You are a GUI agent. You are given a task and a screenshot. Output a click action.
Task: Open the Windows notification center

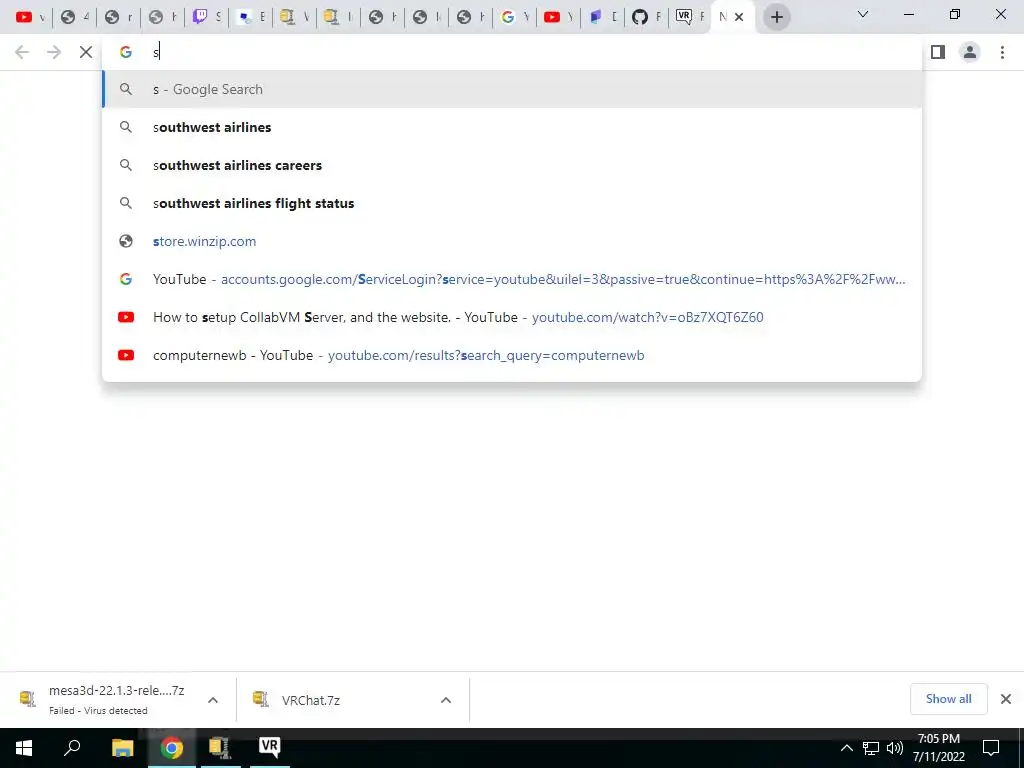(991, 748)
